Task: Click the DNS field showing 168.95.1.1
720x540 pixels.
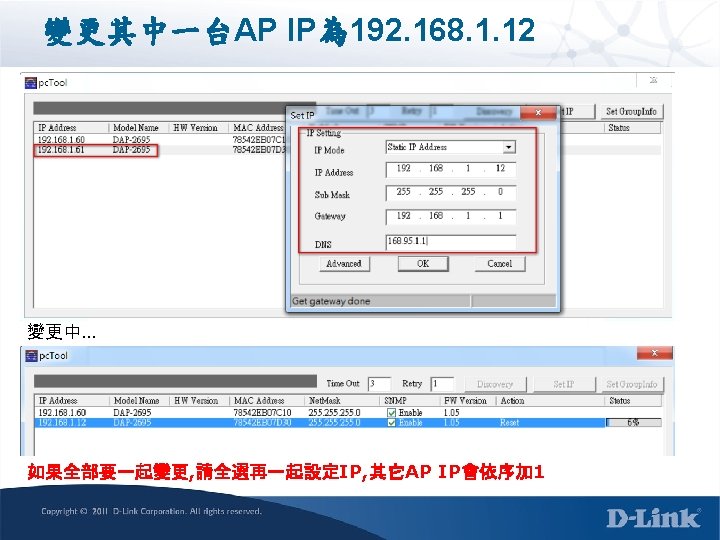Action: coord(450,242)
